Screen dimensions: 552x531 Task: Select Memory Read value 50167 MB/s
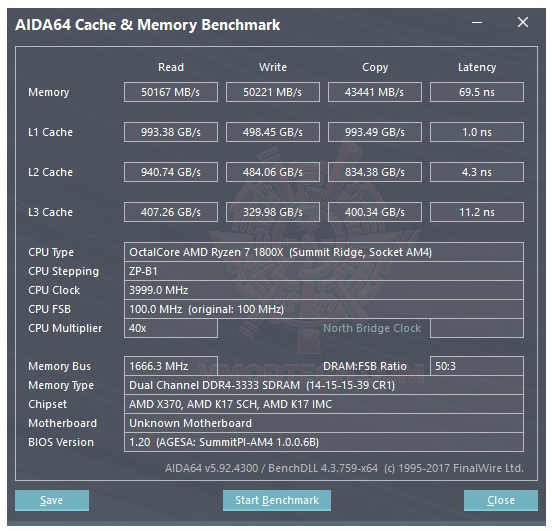(171, 92)
